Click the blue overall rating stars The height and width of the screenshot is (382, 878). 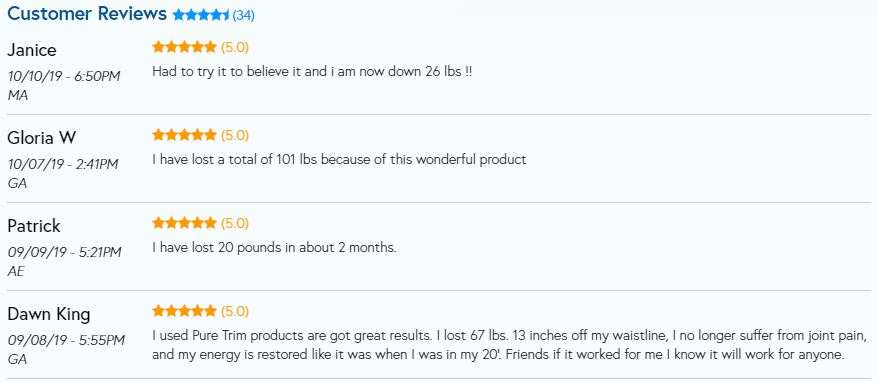201,15
